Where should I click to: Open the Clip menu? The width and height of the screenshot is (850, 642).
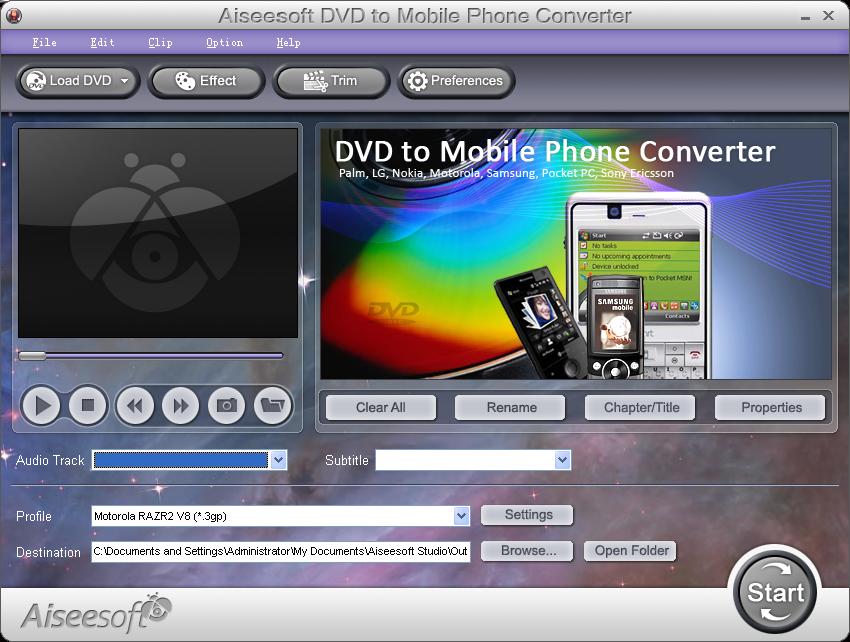pos(160,43)
